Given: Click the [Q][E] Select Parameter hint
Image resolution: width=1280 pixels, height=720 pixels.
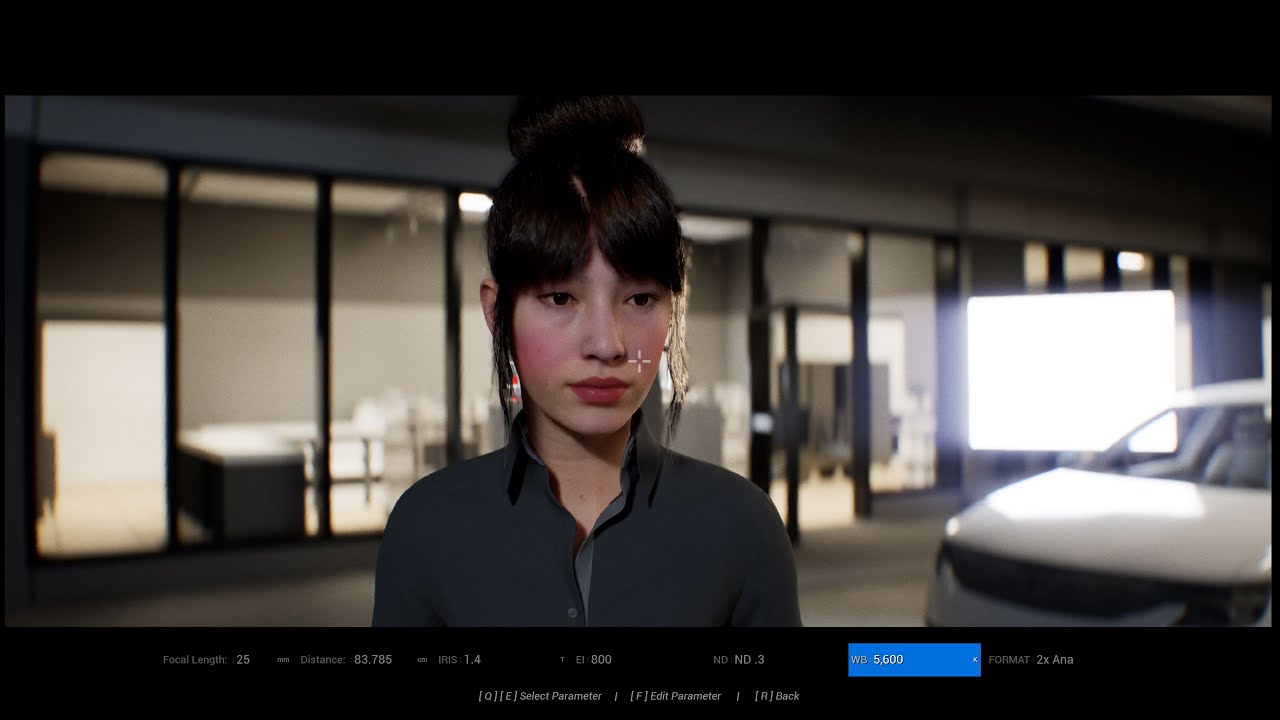Looking at the screenshot, I should point(540,696).
